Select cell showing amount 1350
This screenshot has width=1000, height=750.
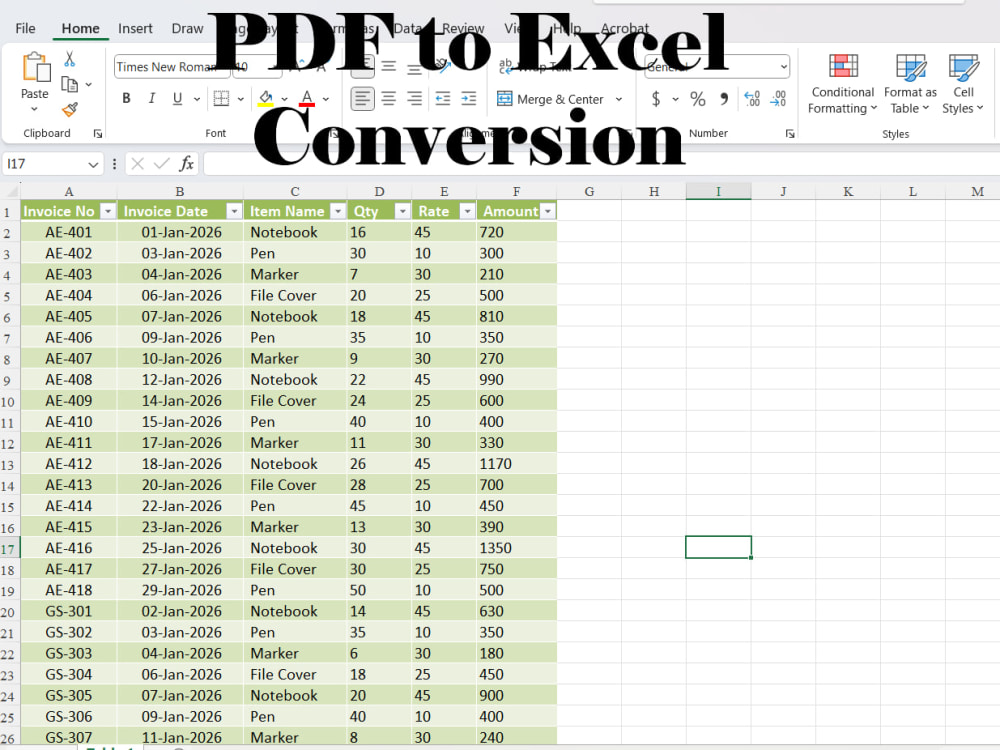coord(517,548)
